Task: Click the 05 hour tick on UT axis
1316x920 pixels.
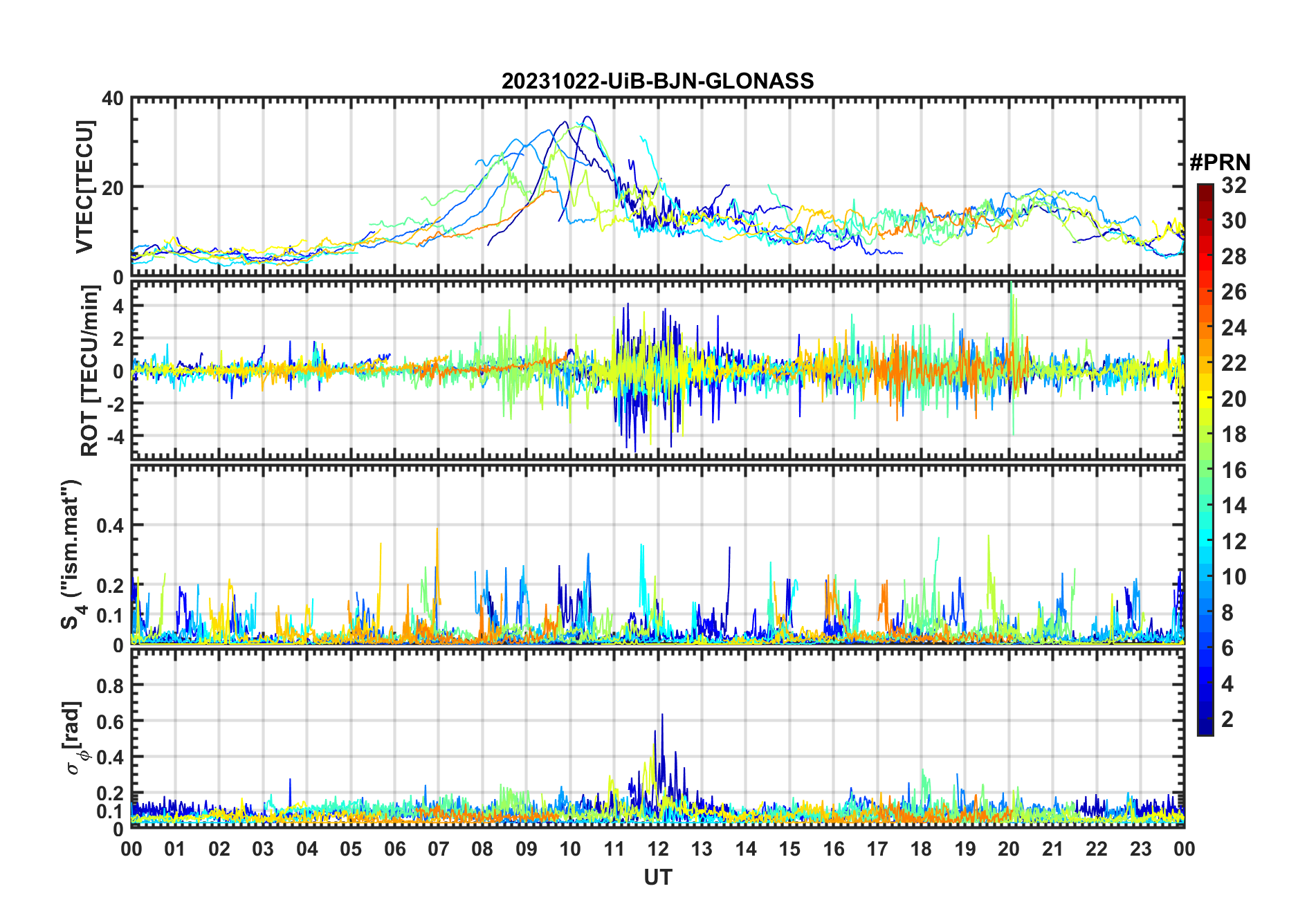Action: 351,849
